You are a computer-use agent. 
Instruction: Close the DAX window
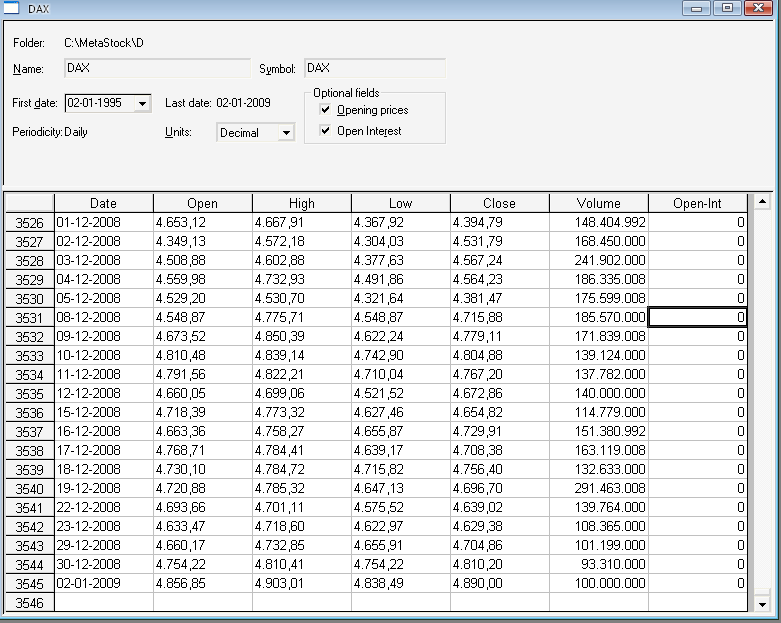click(759, 8)
